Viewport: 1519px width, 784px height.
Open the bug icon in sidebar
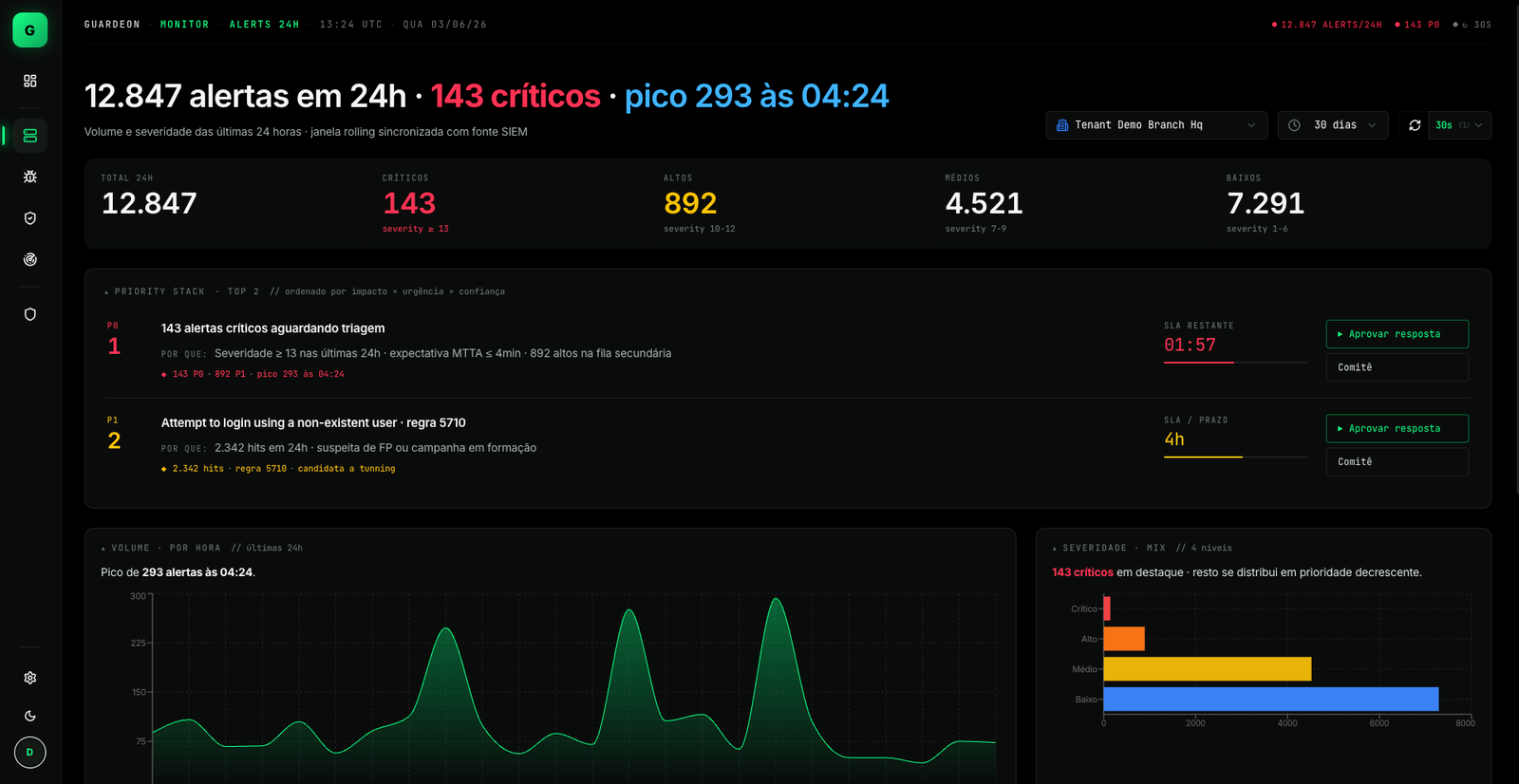(30, 177)
